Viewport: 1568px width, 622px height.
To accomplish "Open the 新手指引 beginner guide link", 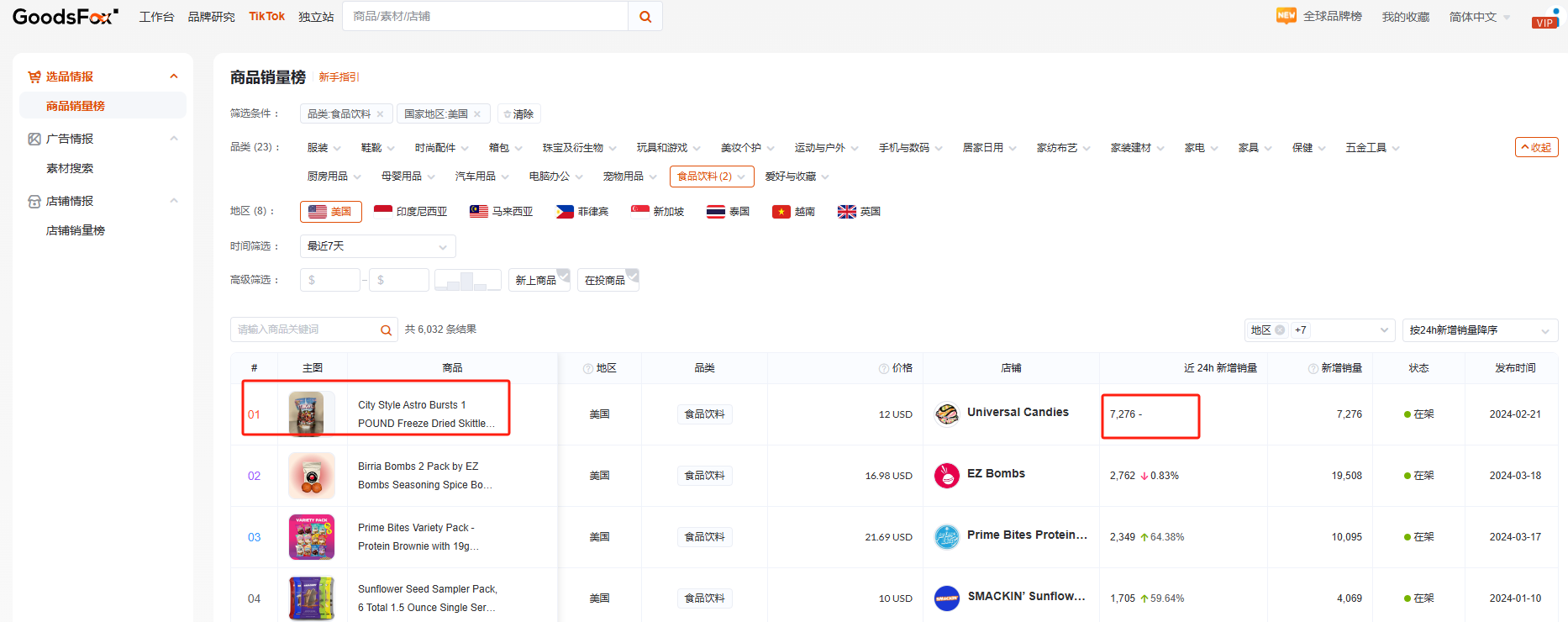I will click(x=339, y=77).
